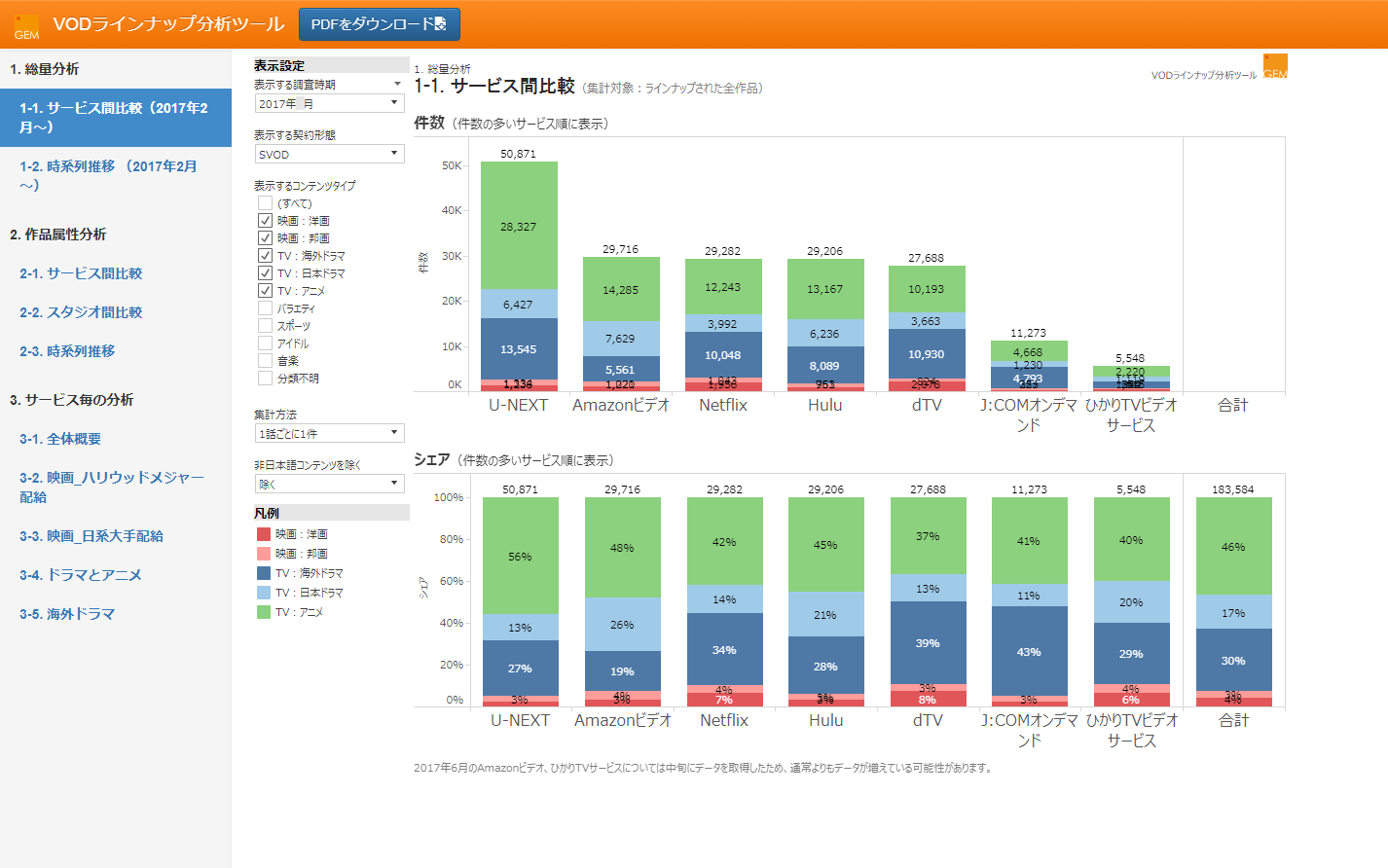This screenshot has height=868, width=1388.
Task: Uncheck TV：アニメ content type
Action: click(265, 291)
